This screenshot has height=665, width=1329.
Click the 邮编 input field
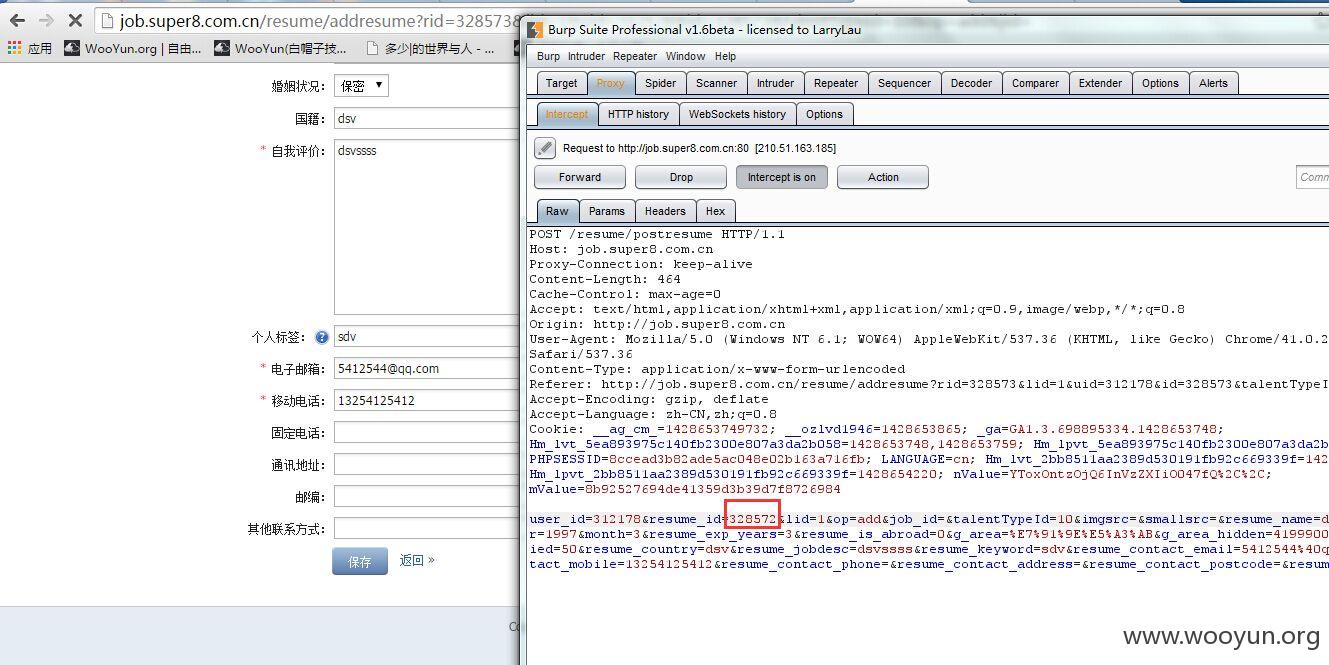tap(427, 497)
